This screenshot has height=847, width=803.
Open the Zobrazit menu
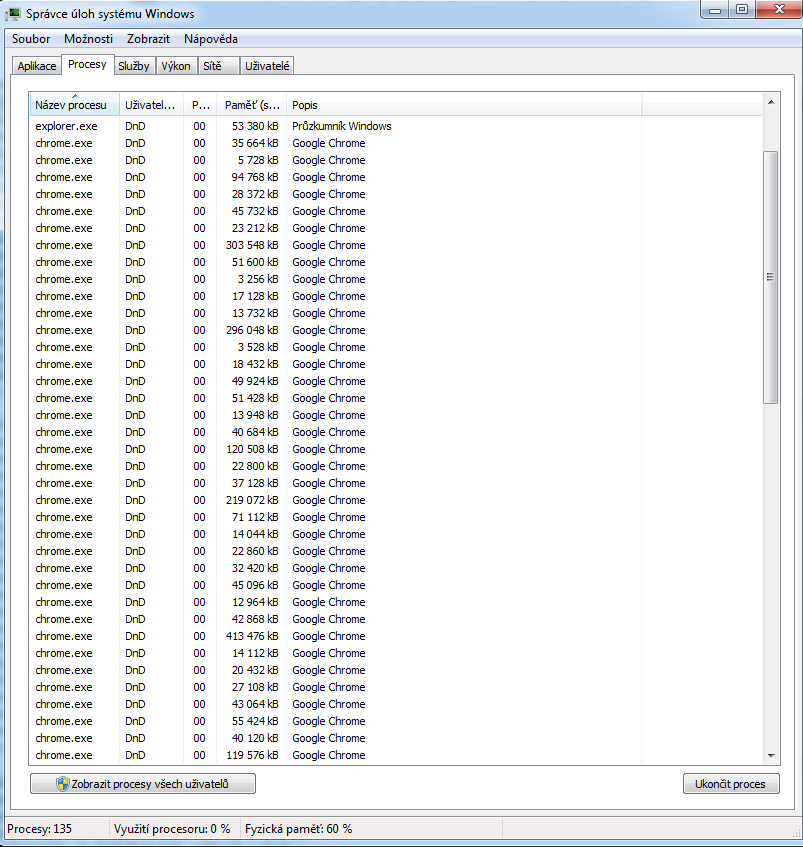(148, 39)
